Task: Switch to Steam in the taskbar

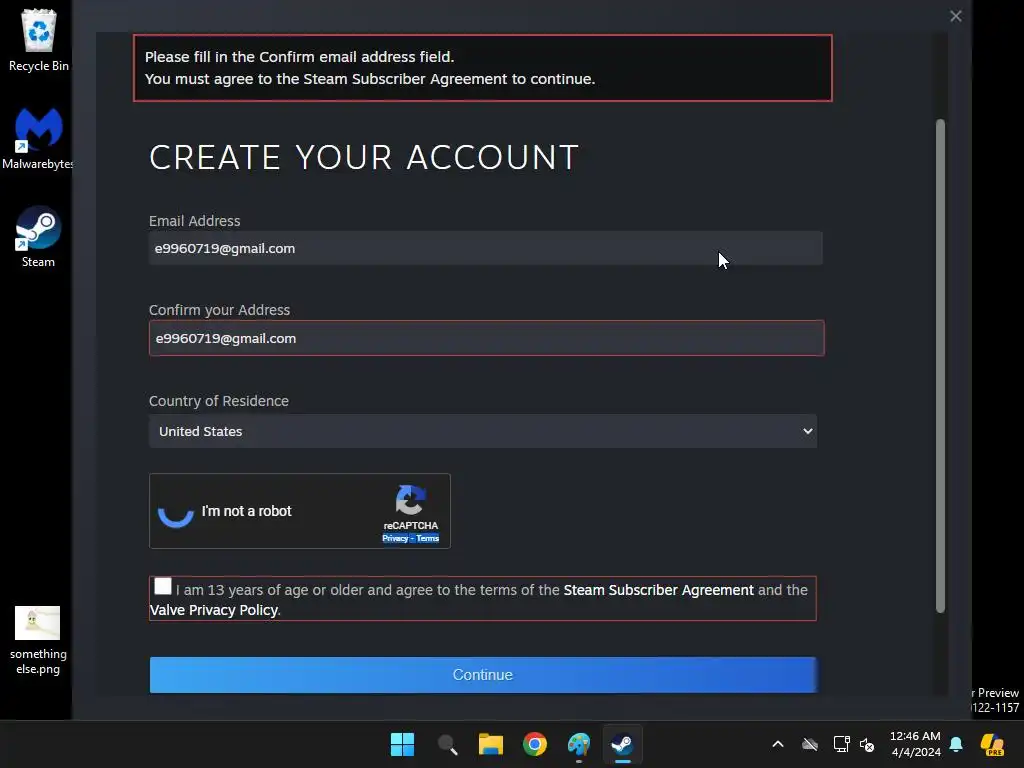Action: [x=622, y=744]
